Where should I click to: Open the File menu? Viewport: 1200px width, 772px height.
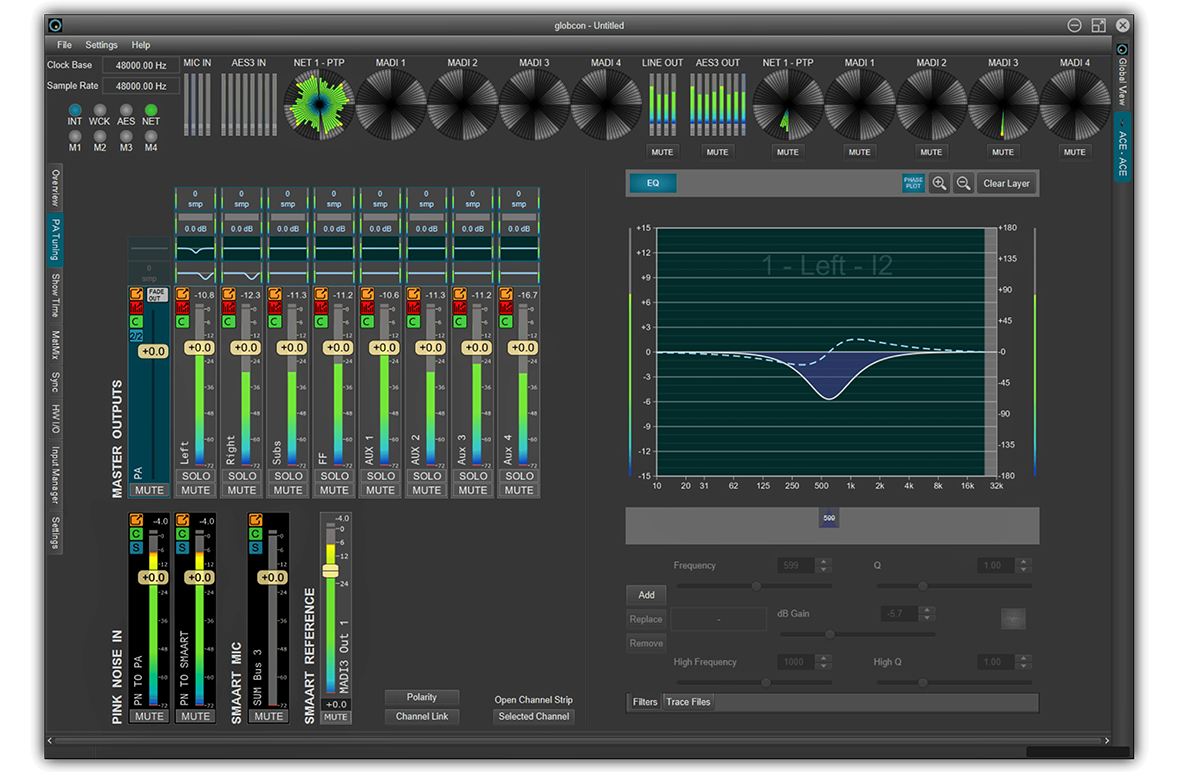65,45
